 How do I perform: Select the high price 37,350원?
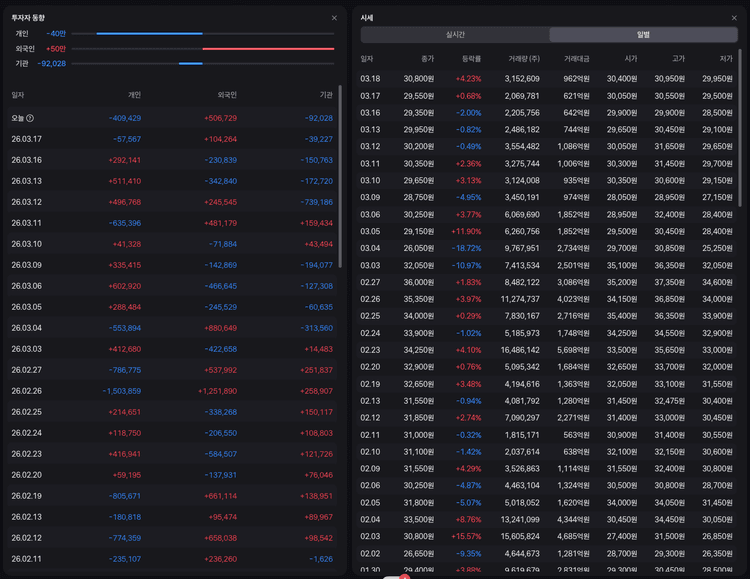click(x=670, y=282)
